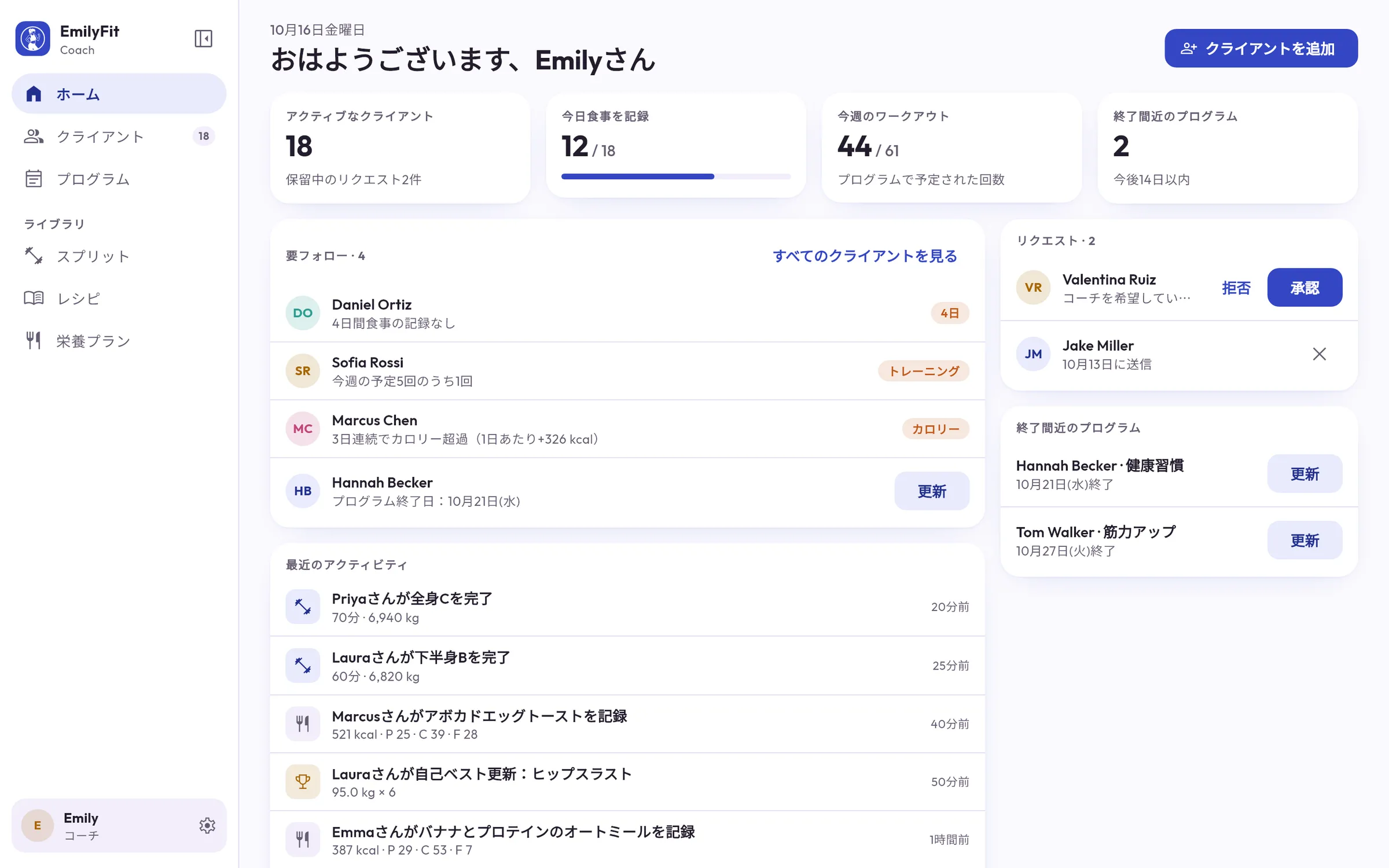Collapse the sidebar with the panel icon
This screenshot has height=868, width=1389.
[x=203, y=39]
